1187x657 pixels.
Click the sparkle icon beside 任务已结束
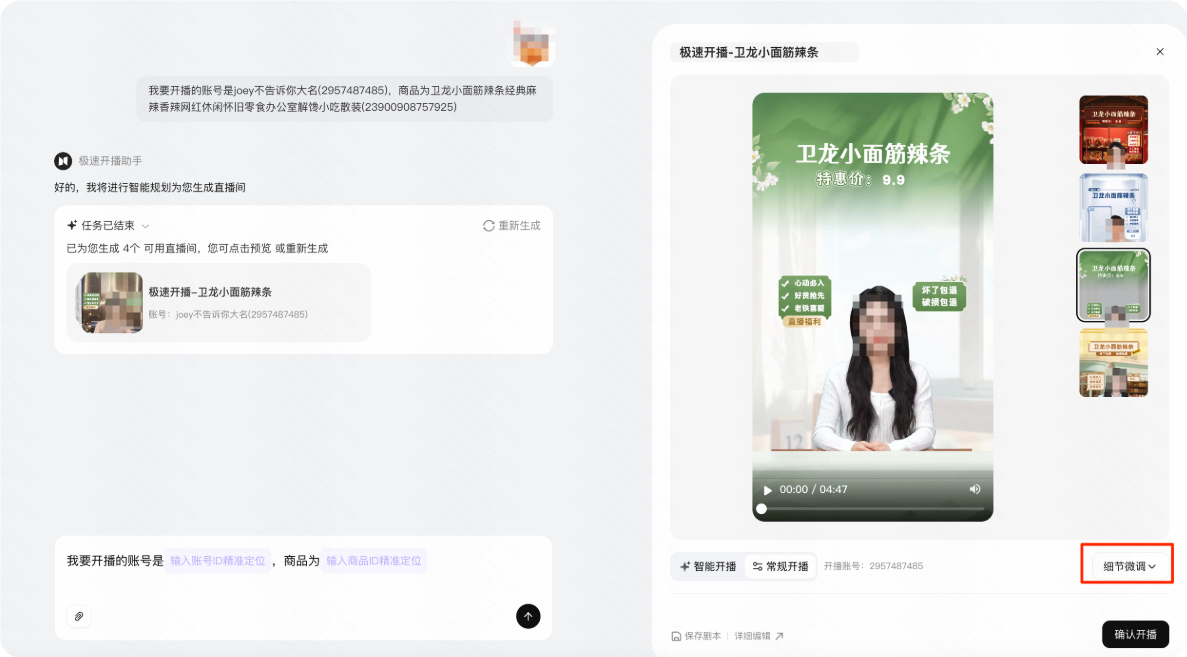[x=72, y=226]
